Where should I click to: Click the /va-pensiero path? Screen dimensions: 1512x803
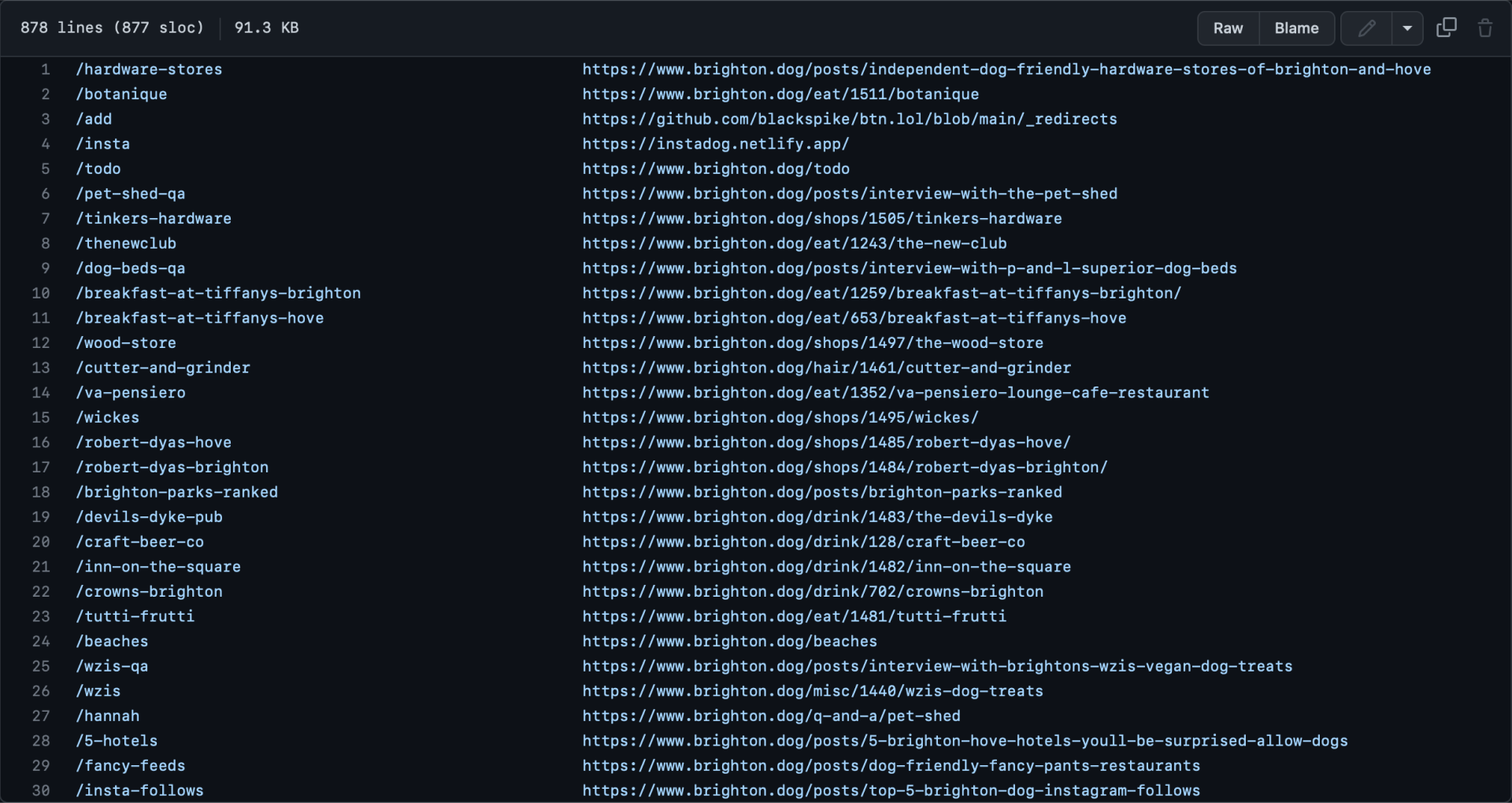(131, 393)
